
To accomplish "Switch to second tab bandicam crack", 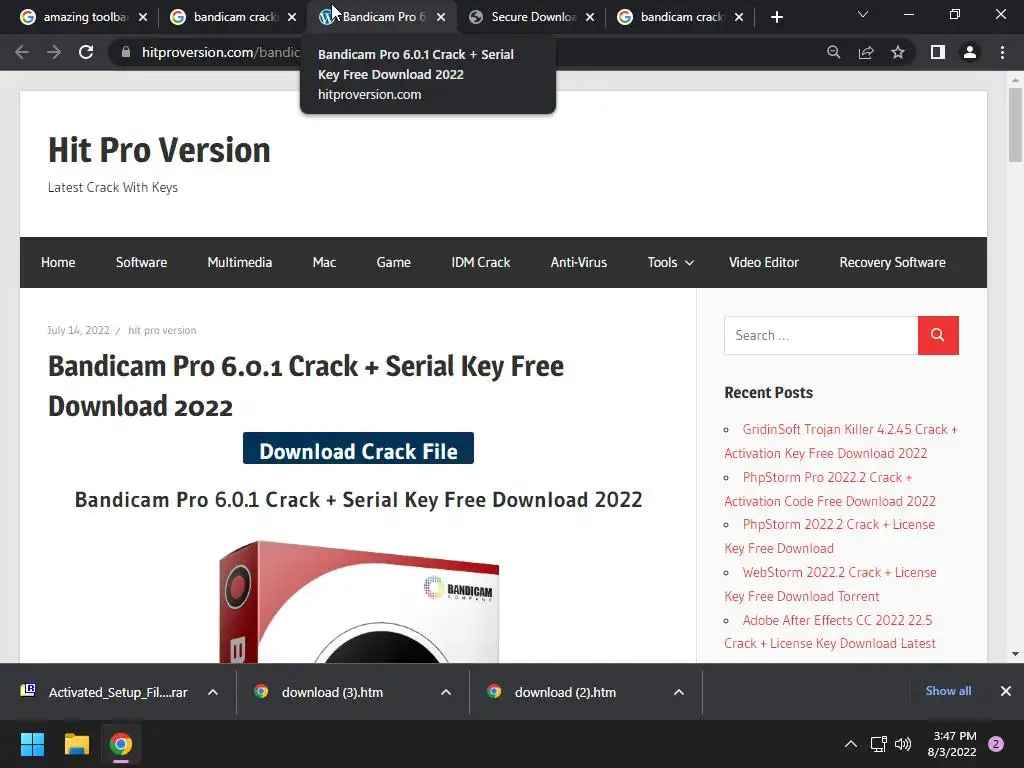I will tap(232, 17).
